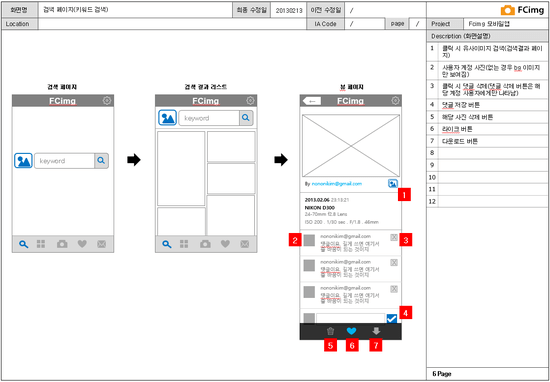Click the IA Code label cell
Screen dimensions: 550x382
point(326,24)
